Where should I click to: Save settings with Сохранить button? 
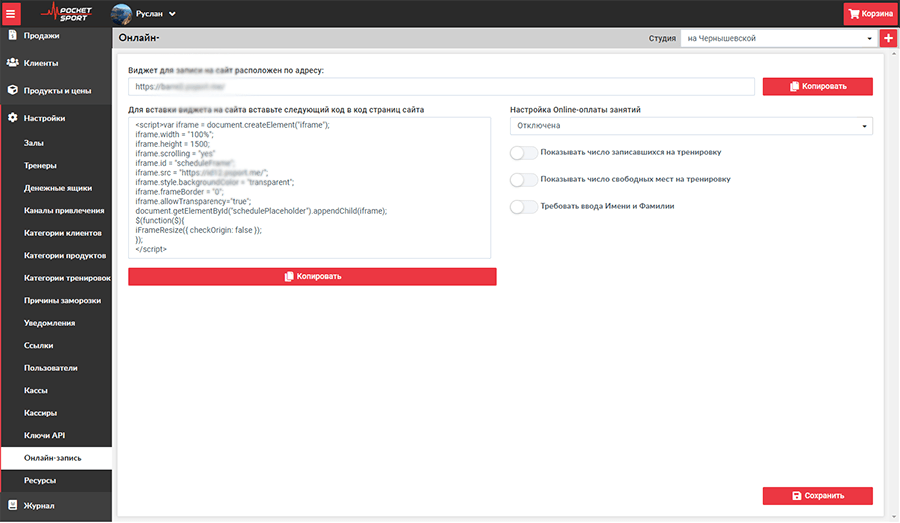pyautogui.click(x=817, y=495)
